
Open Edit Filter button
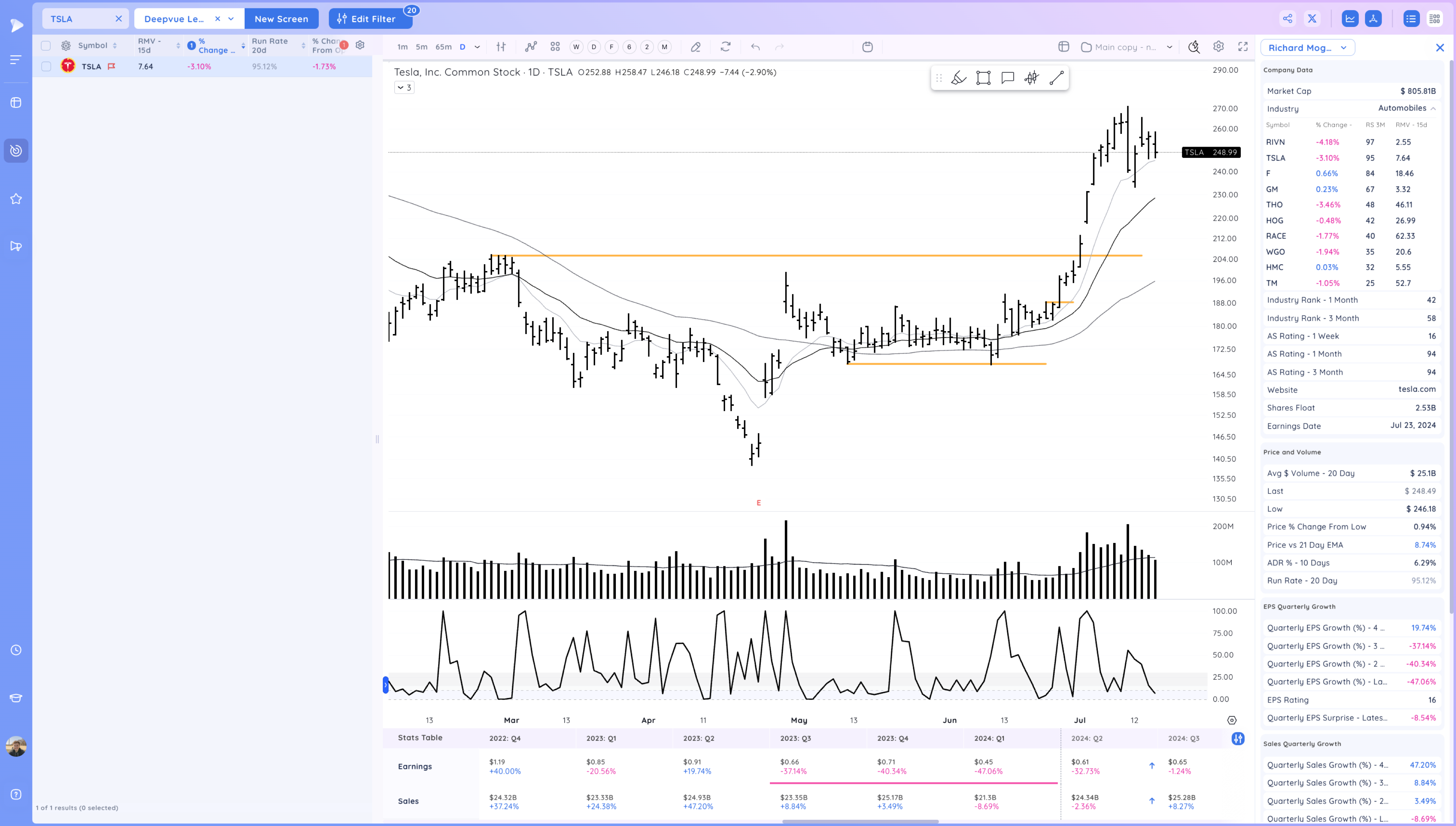367,19
